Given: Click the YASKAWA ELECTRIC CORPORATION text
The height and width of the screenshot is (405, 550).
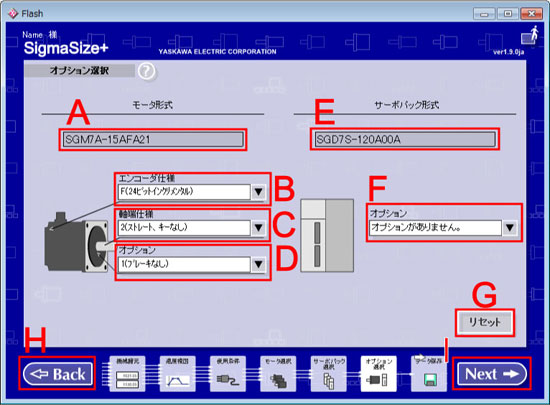Looking at the screenshot, I should [217, 52].
